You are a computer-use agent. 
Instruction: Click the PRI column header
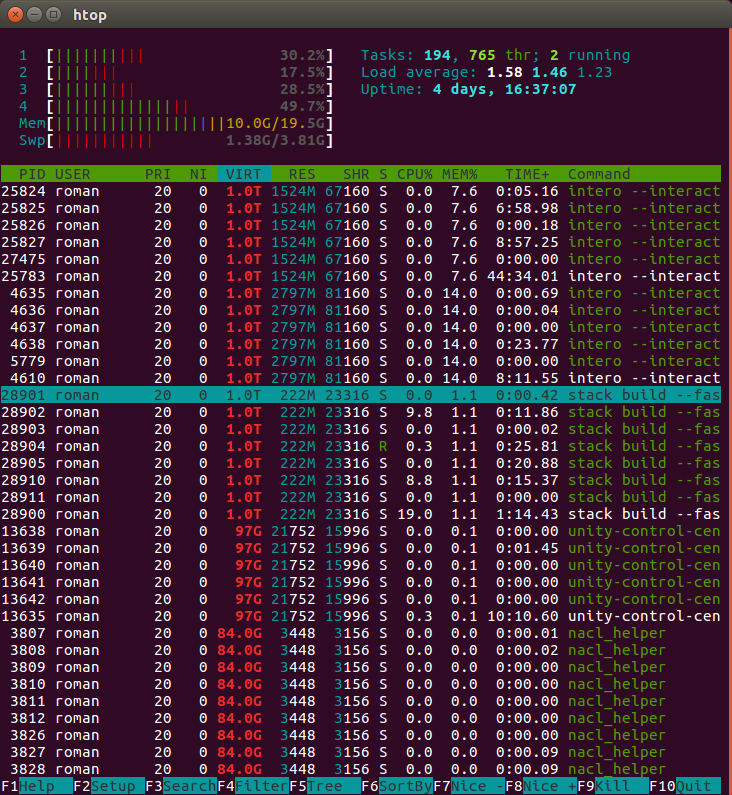pos(158,174)
